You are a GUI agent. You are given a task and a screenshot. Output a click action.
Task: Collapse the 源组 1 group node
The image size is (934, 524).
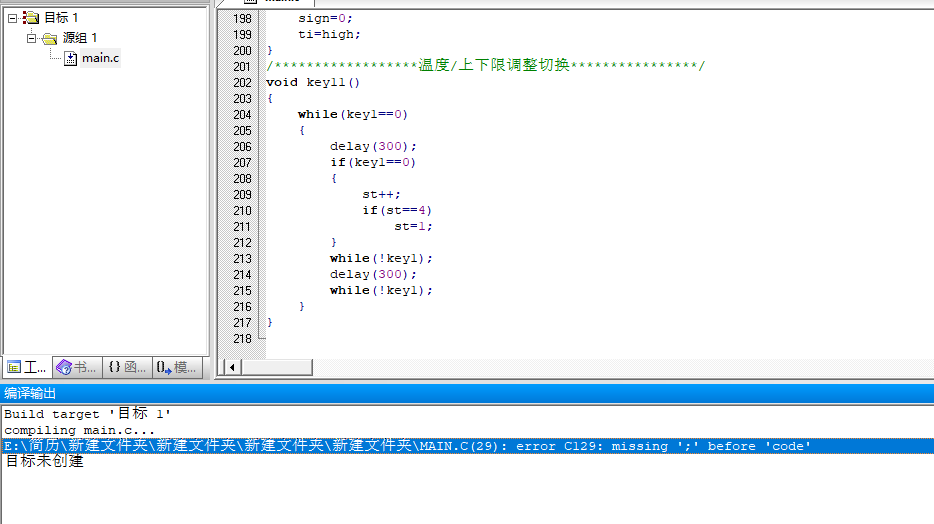tap(32, 38)
